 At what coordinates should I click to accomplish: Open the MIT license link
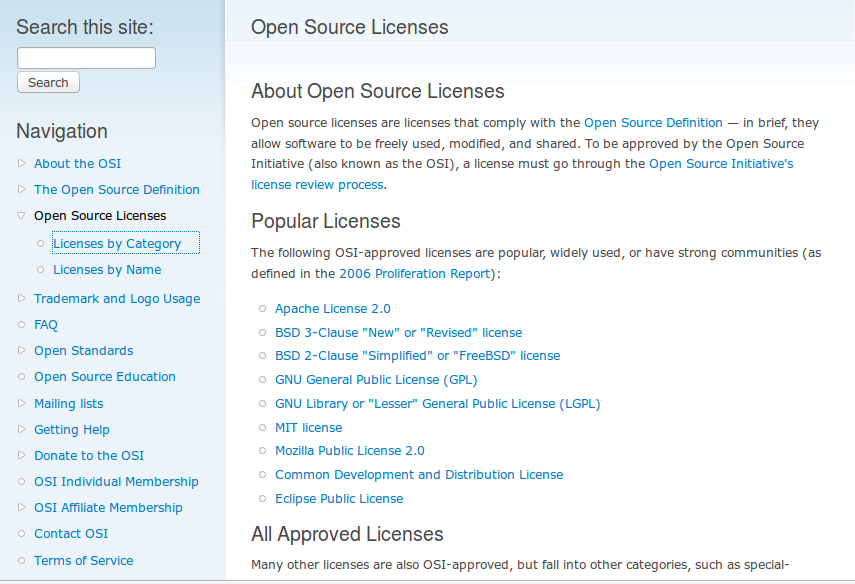[x=309, y=428]
